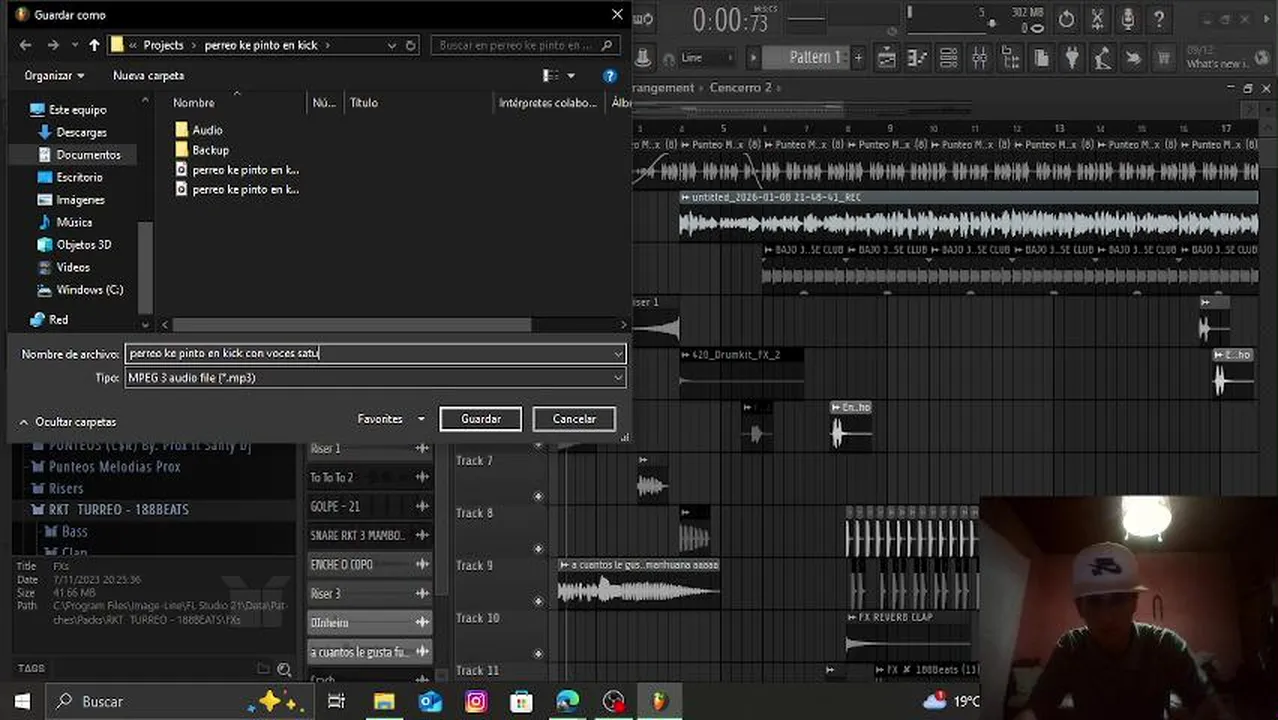Click the dialog's horizontal scrollbar
The height and width of the screenshot is (720, 1278).
tap(351, 325)
